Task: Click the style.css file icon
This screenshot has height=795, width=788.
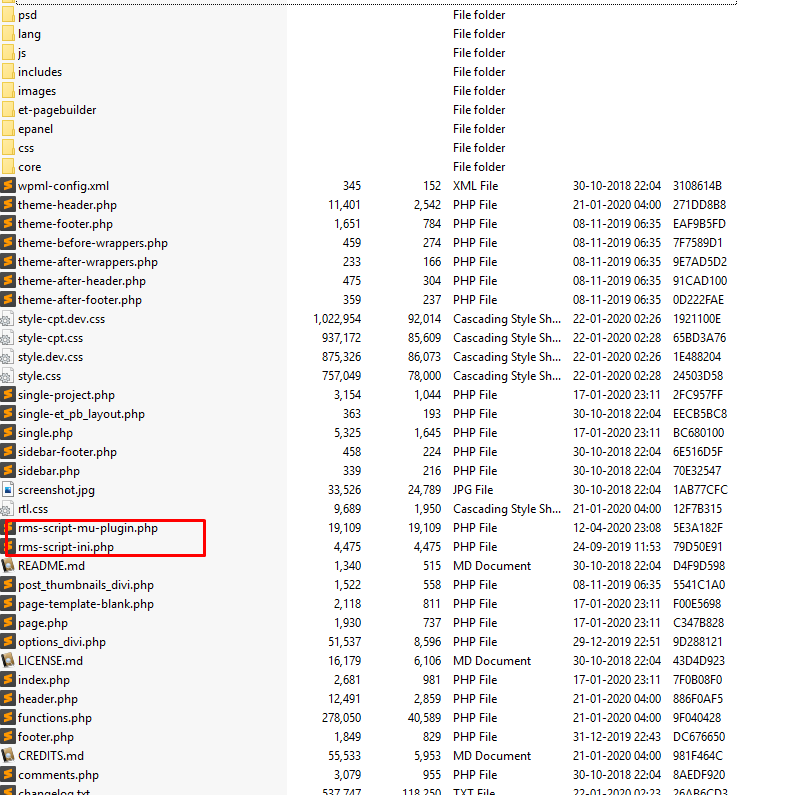Action: (x=7, y=376)
